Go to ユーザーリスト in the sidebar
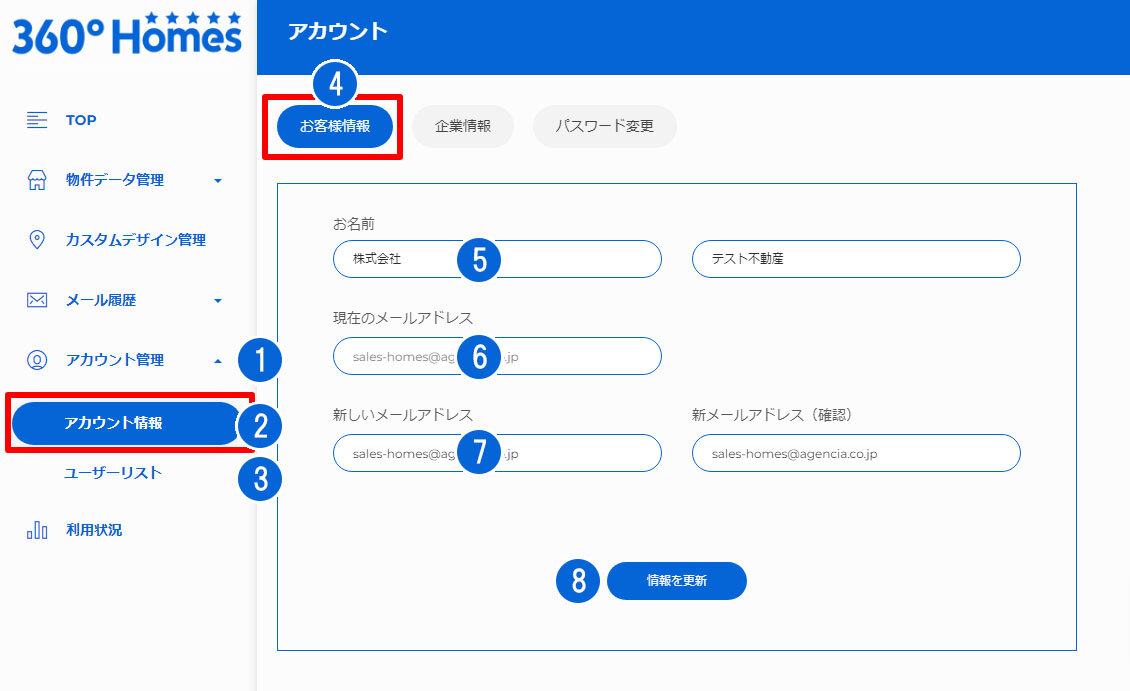 tap(113, 473)
